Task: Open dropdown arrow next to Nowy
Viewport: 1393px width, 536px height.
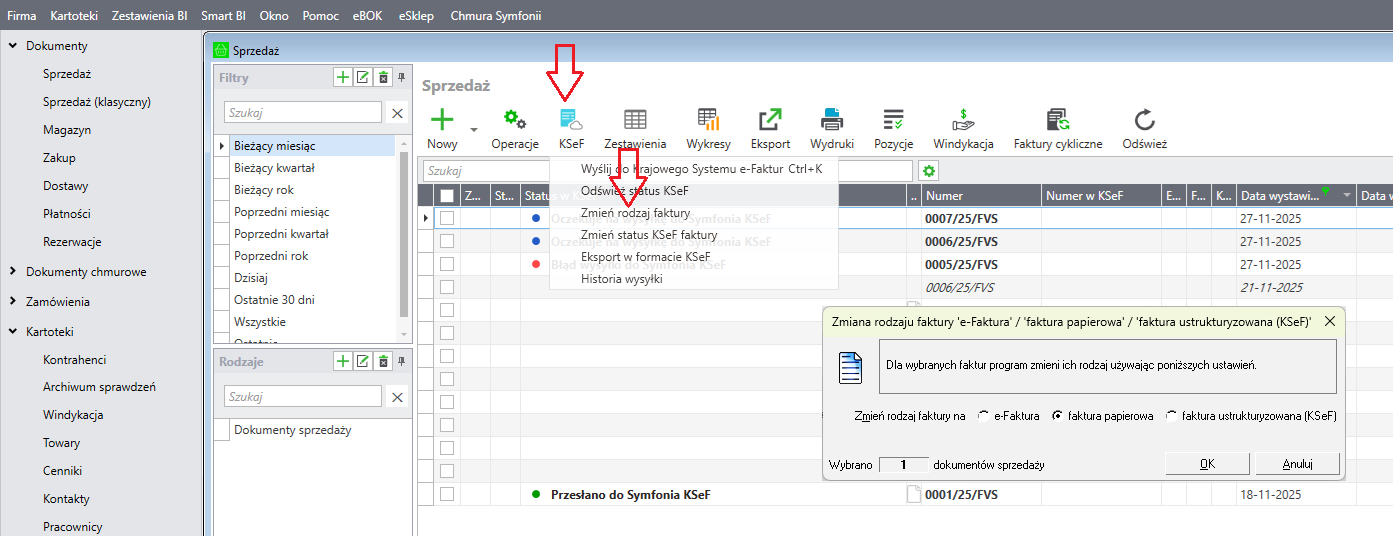Action: point(474,129)
